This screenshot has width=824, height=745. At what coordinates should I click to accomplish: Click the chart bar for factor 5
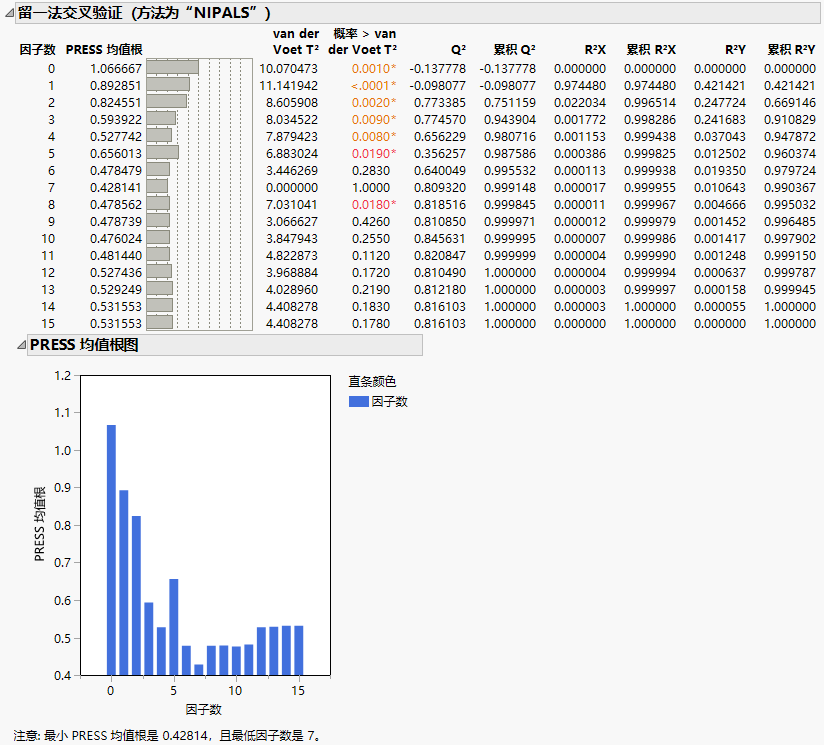coord(173,626)
